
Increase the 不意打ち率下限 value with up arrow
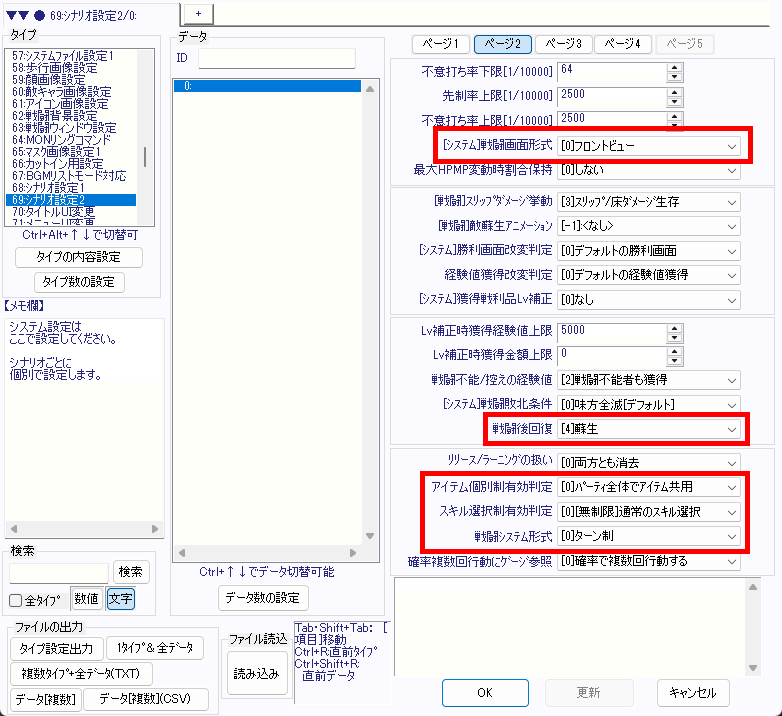coord(674,65)
